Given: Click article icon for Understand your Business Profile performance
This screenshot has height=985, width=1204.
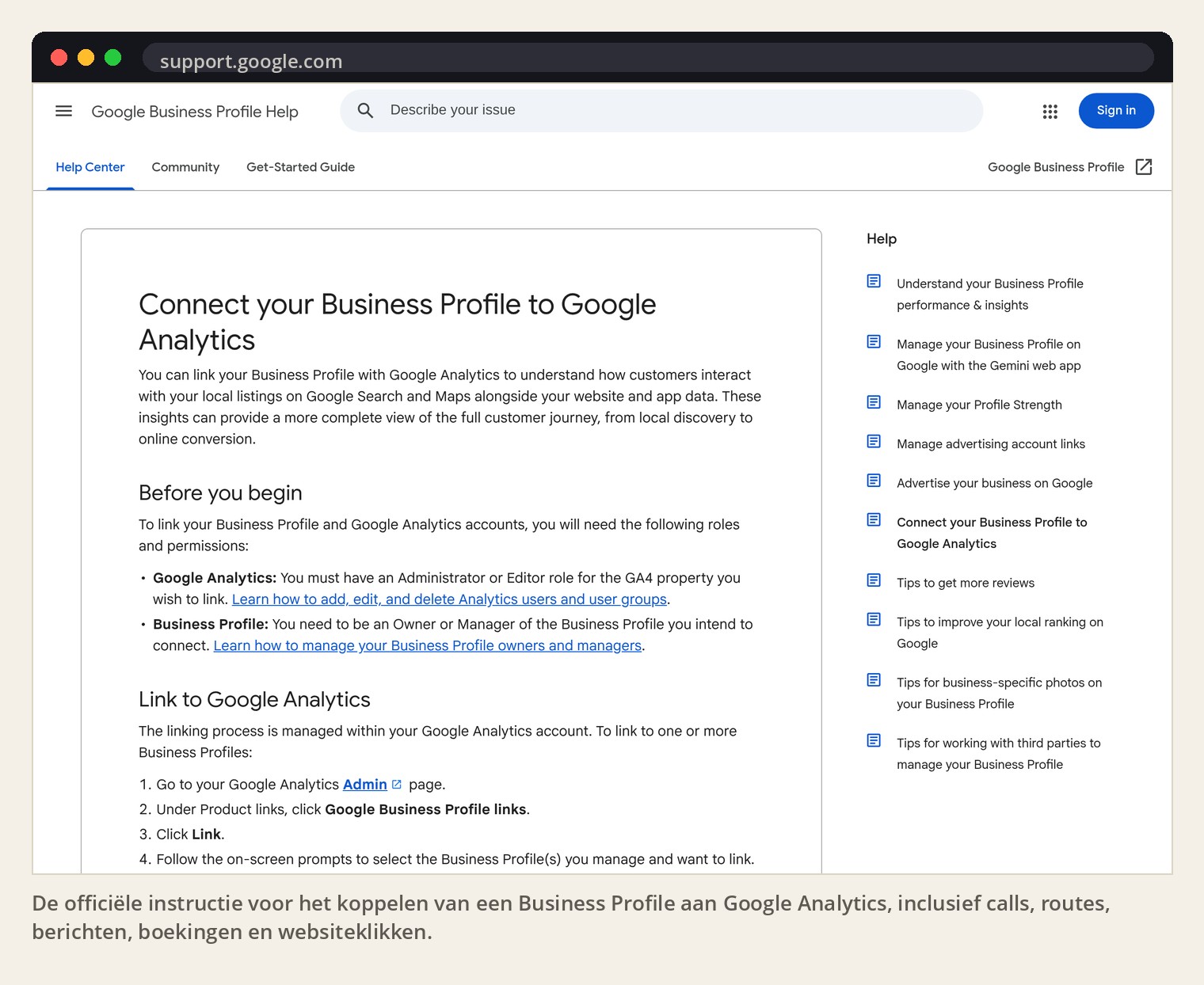Looking at the screenshot, I should click(874, 281).
